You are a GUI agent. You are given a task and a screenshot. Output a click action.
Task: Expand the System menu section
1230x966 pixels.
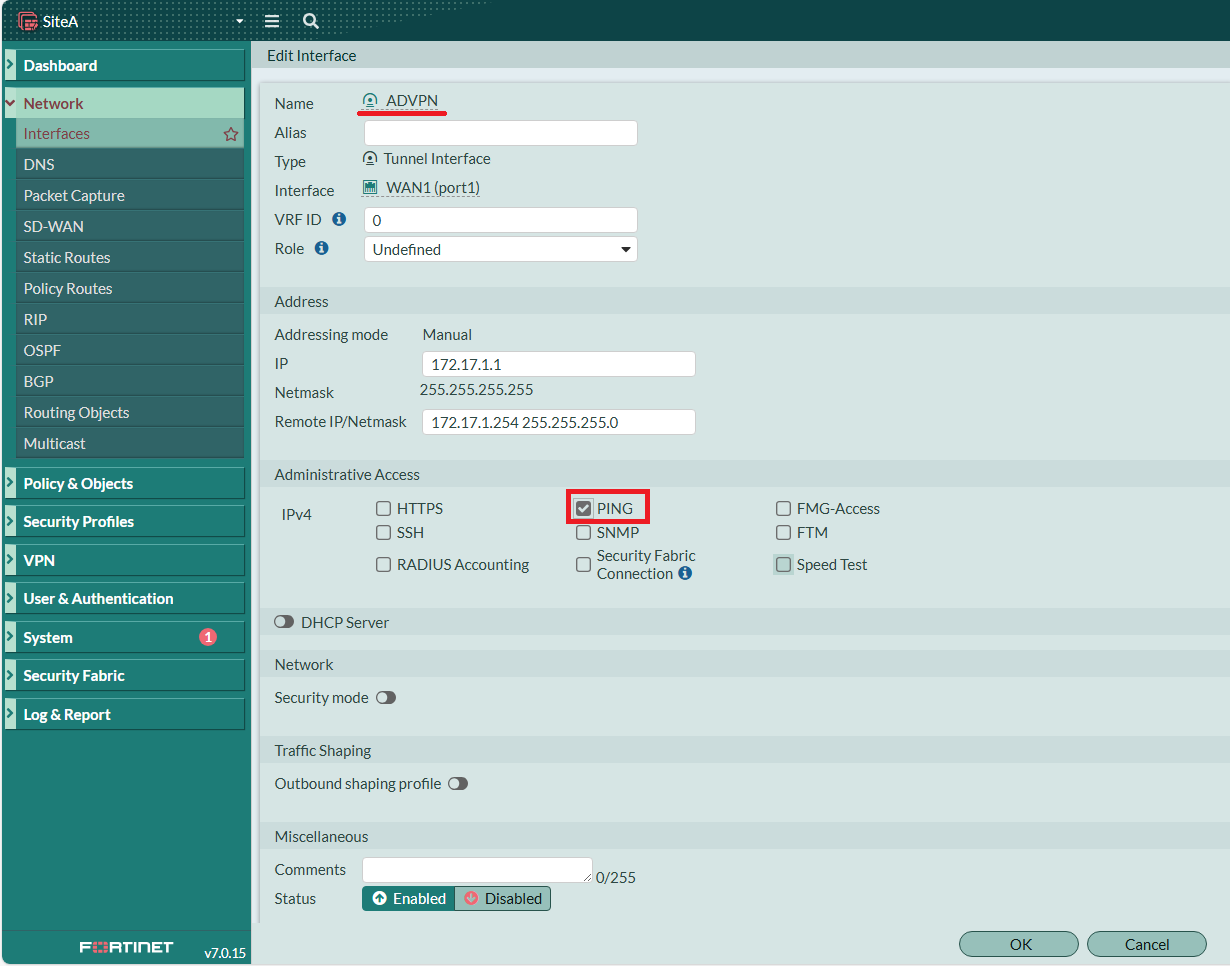[124, 637]
